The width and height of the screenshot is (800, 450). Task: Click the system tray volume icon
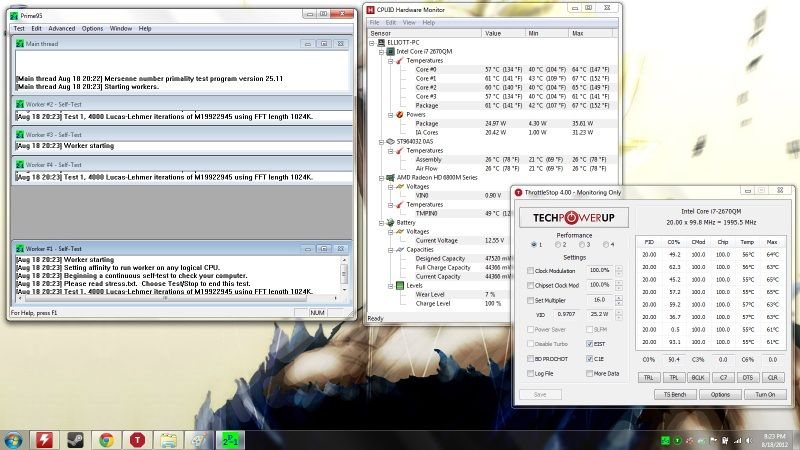[748, 440]
